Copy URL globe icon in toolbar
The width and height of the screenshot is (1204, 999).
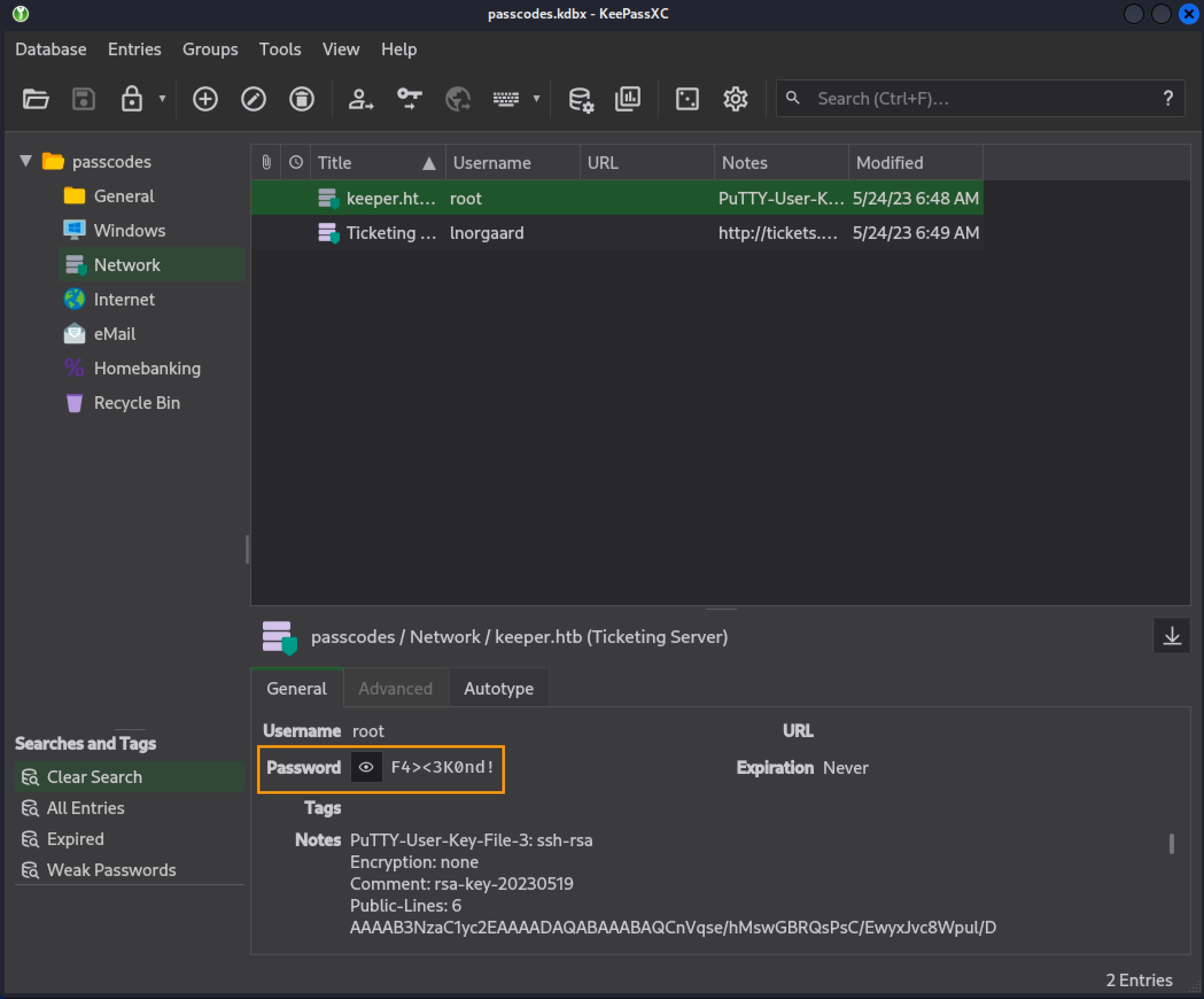(457, 99)
